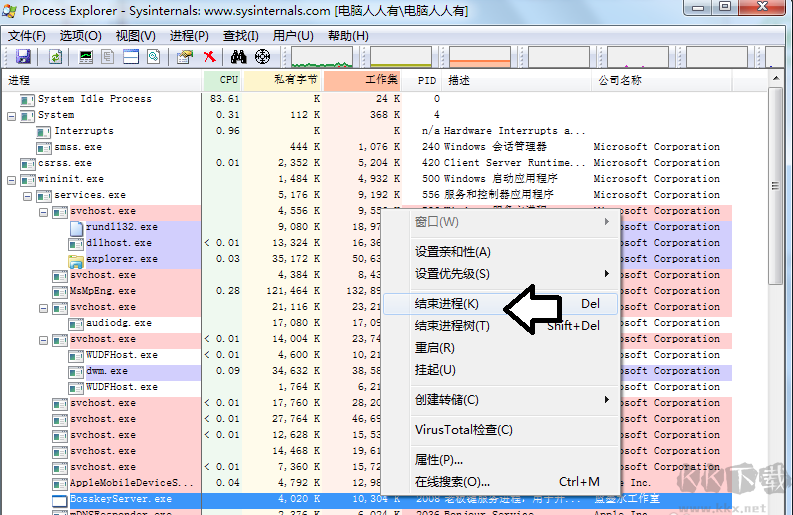Click the Refresh Now toolbar icon
The image size is (793, 515).
point(55,57)
